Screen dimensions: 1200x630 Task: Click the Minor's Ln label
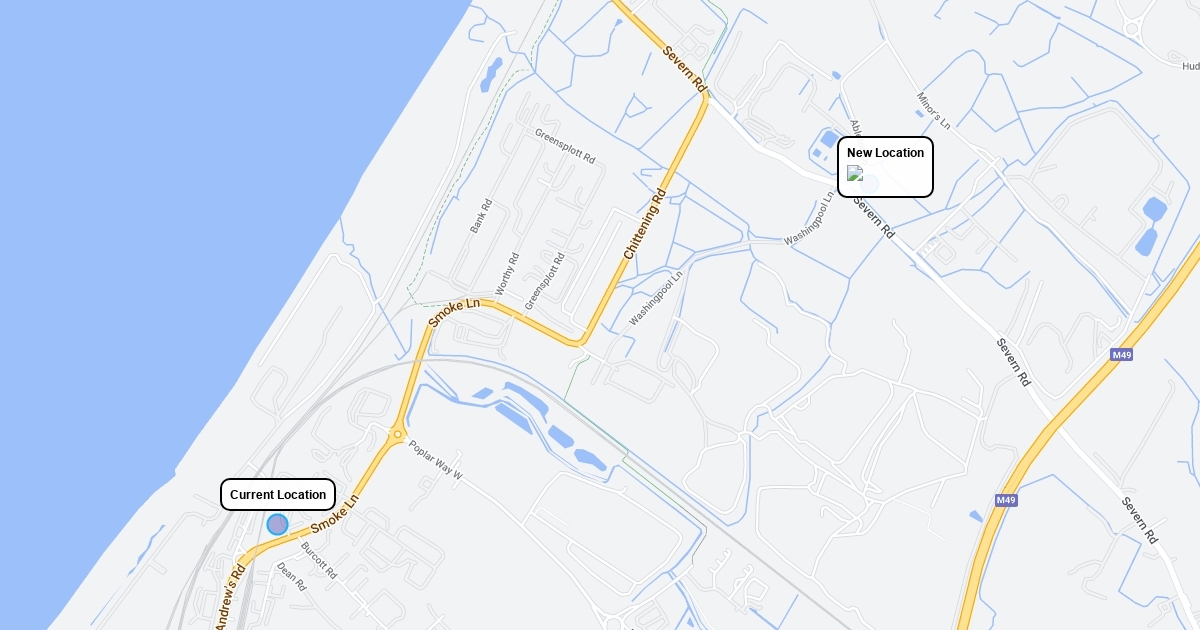click(x=933, y=110)
